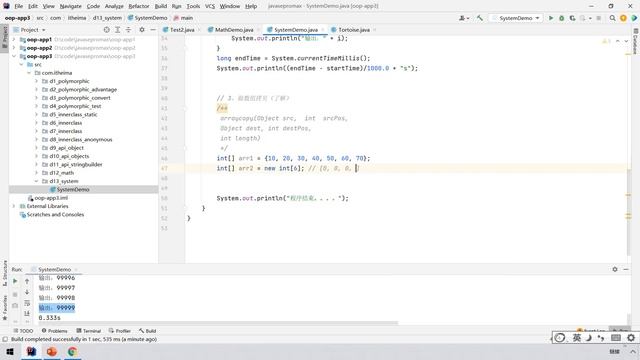Open Favorites side tool window
This screenshot has width=640, height=360.
[4, 308]
